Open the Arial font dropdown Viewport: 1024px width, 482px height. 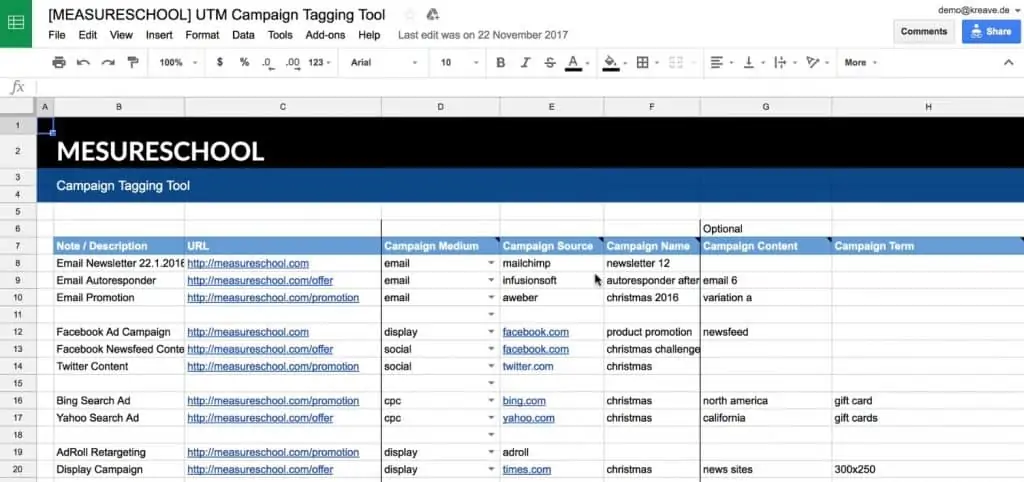point(384,63)
